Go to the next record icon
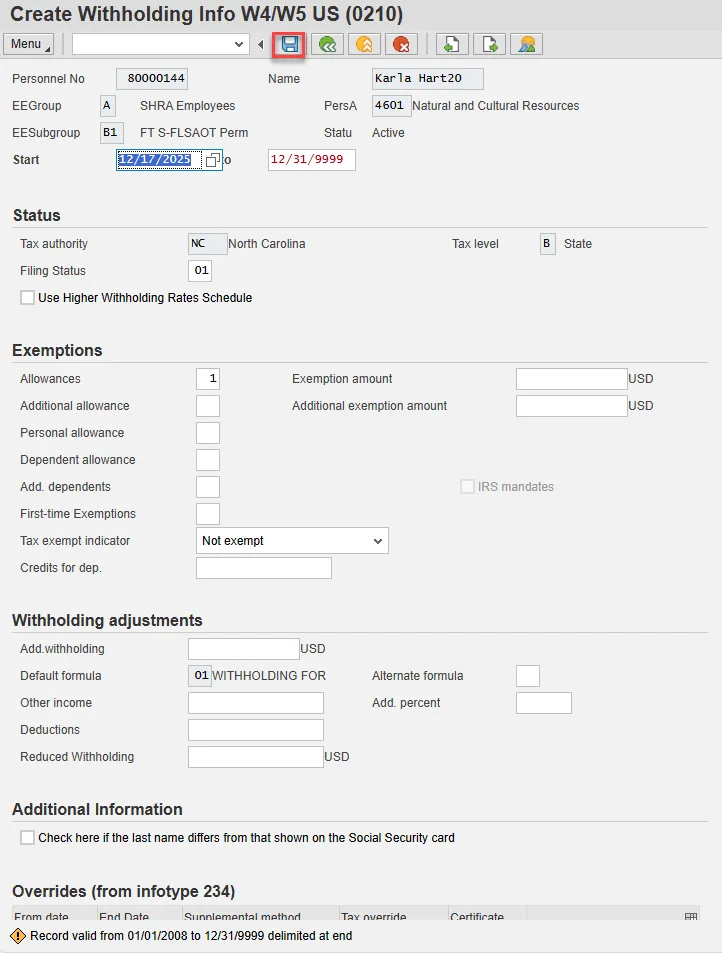The image size is (722, 953). click(x=489, y=44)
